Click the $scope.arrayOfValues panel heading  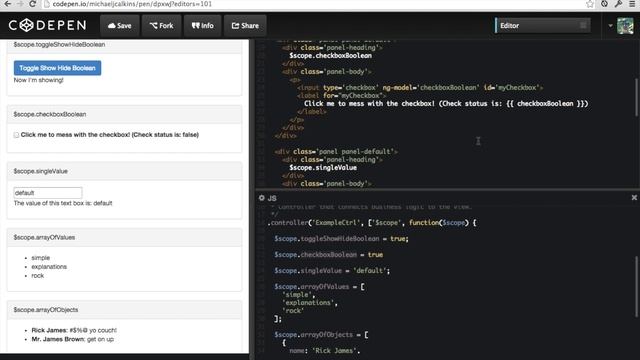click(124, 238)
